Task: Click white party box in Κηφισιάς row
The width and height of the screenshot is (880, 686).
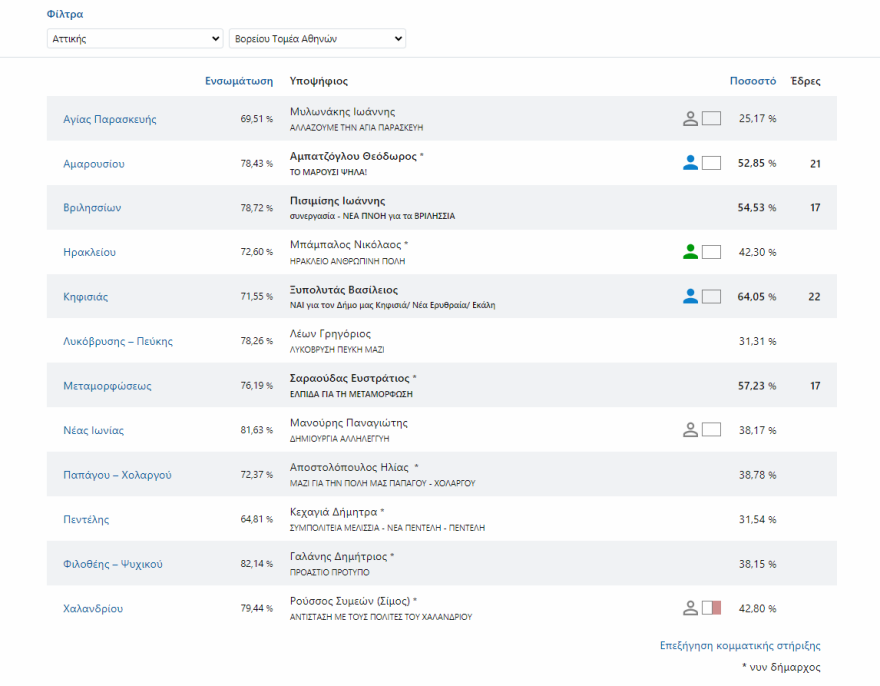Action: (x=711, y=296)
